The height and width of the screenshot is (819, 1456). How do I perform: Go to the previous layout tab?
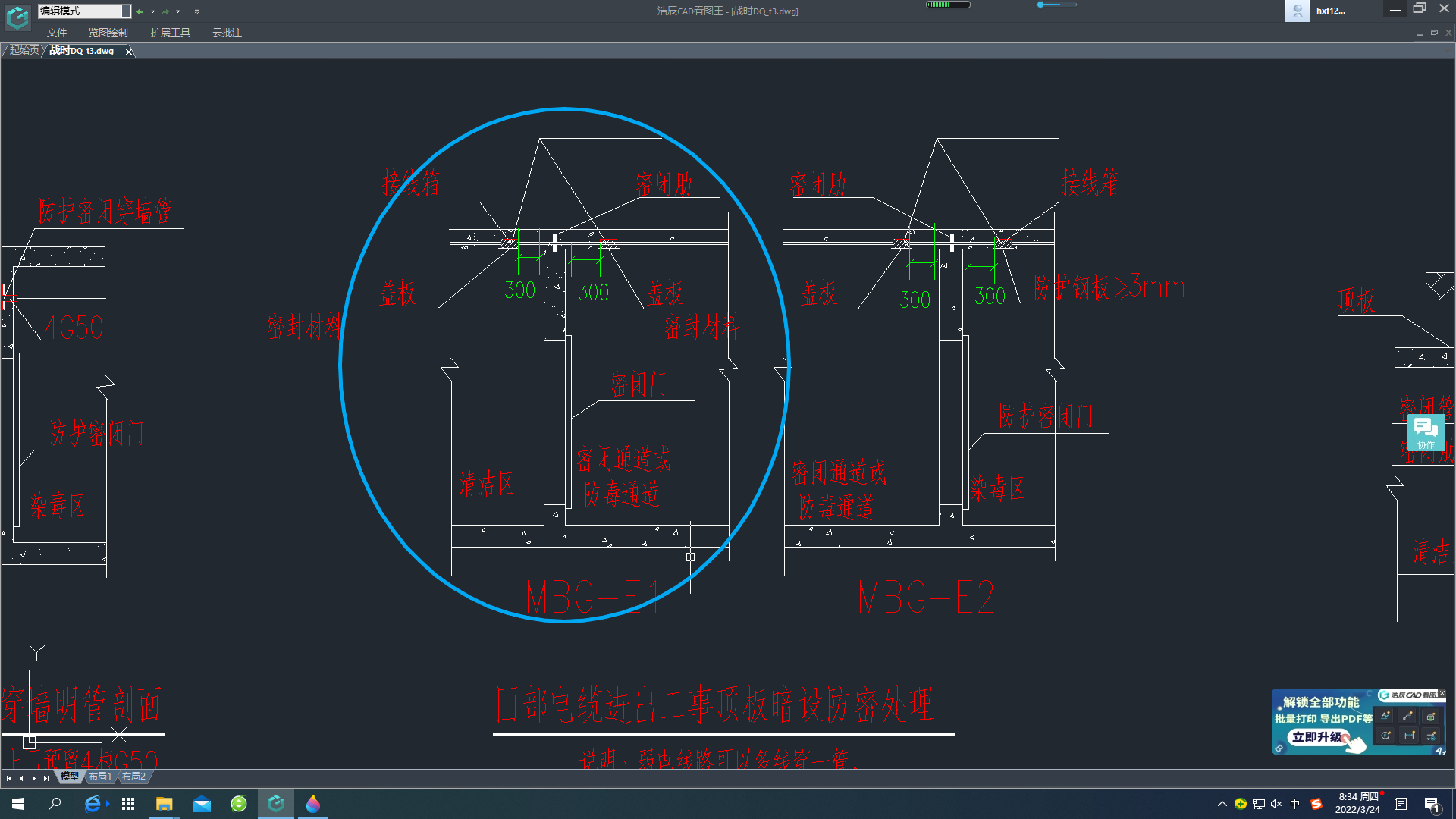coord(21,778)
